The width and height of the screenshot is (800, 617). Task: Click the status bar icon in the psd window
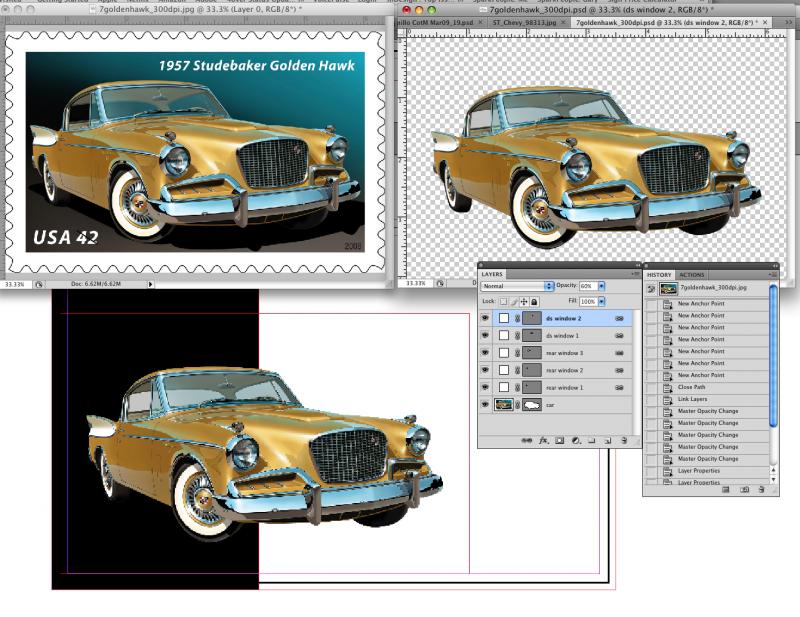point(440,283)
